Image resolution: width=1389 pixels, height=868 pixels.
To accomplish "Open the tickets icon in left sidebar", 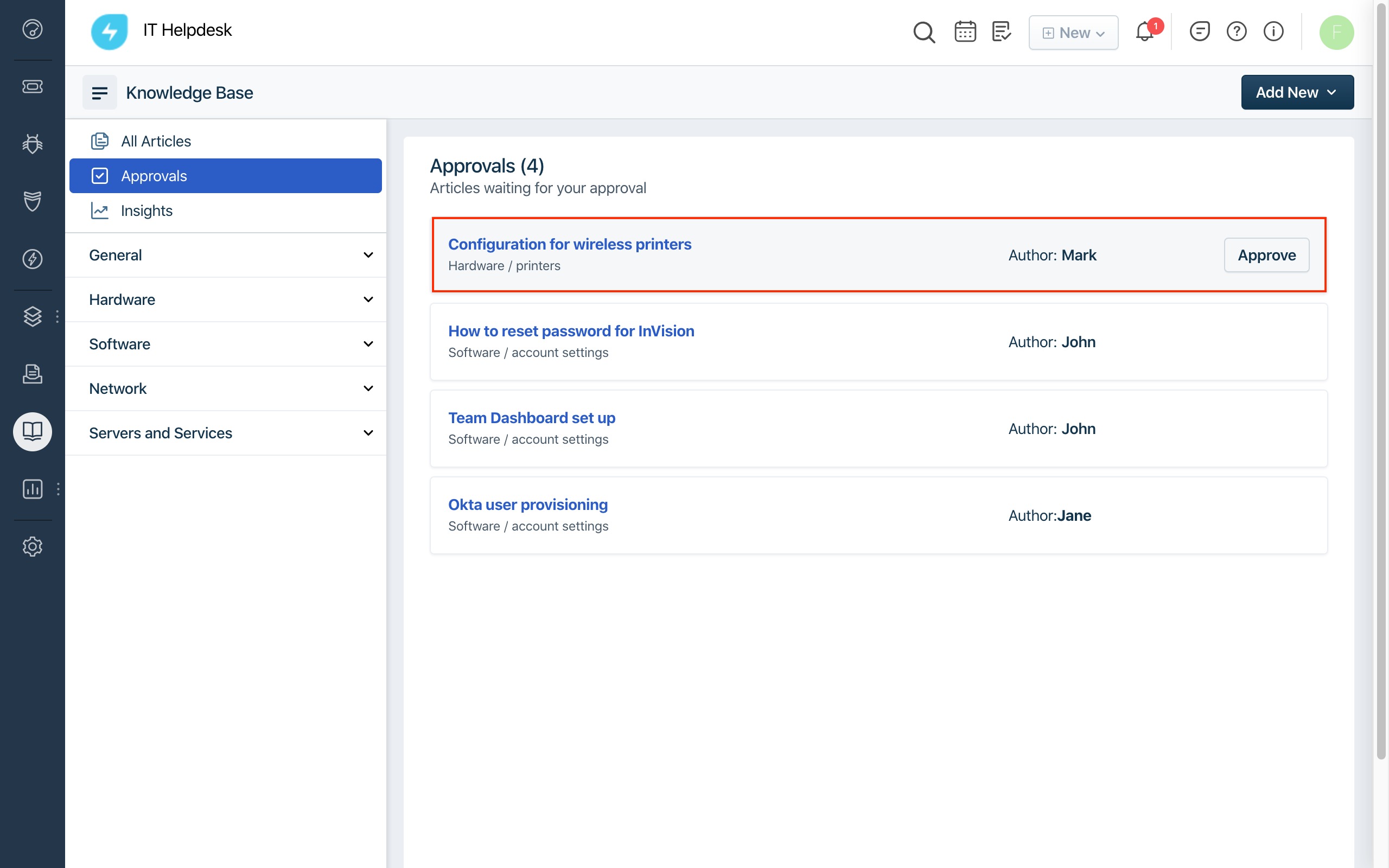I will coord(32,87).
